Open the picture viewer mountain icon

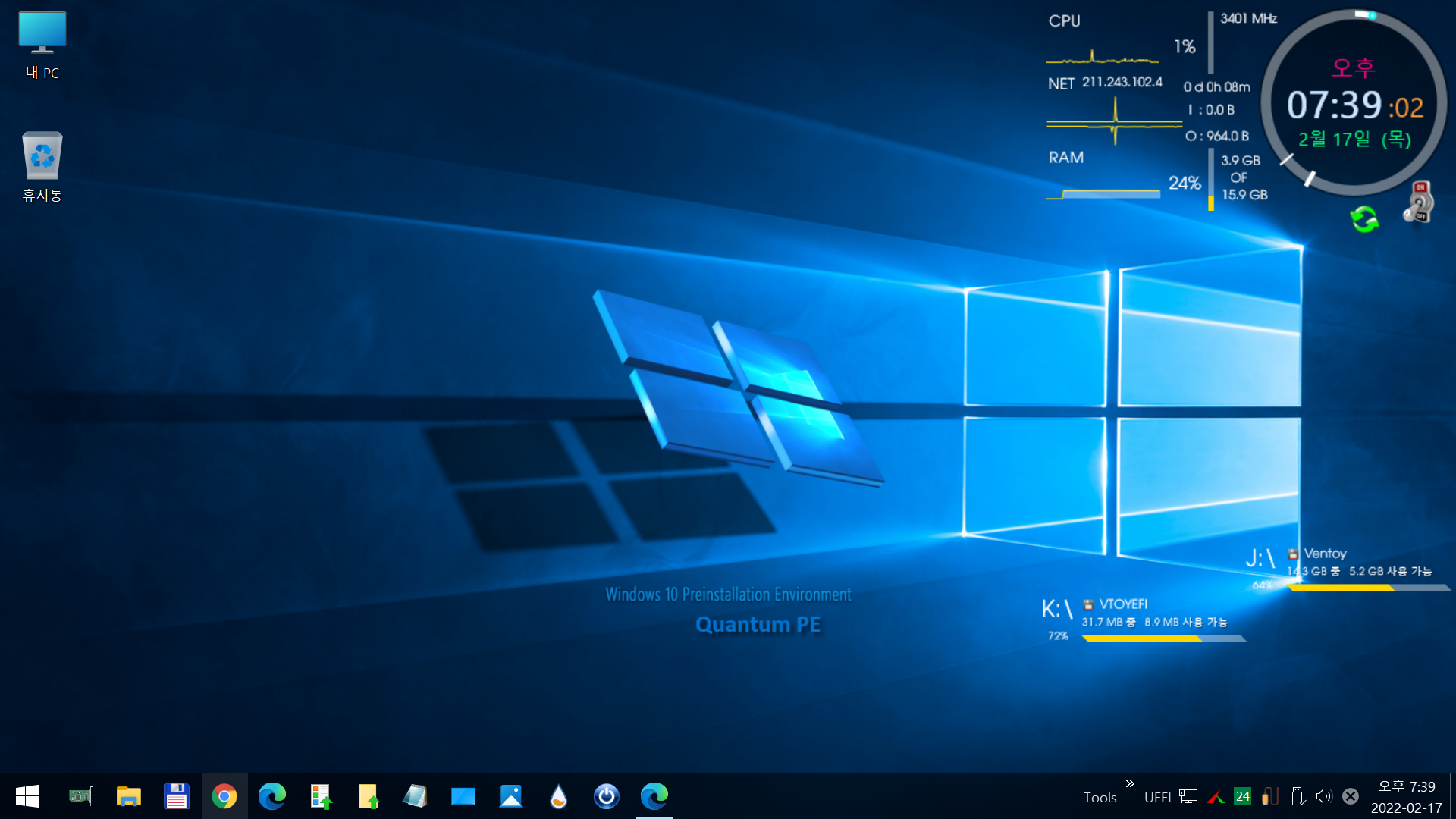[511, 796]
